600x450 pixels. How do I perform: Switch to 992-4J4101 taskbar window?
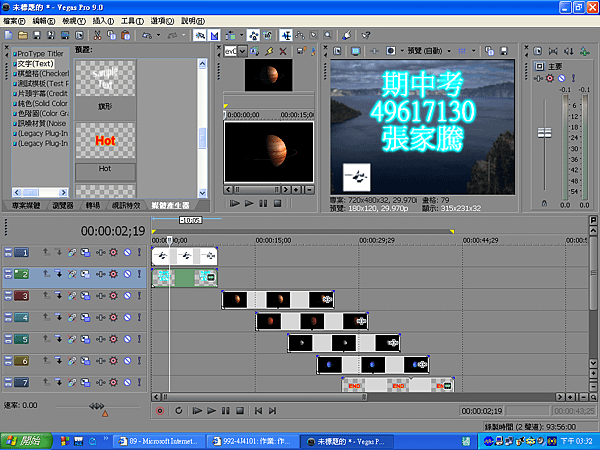(x=253, y=441)
